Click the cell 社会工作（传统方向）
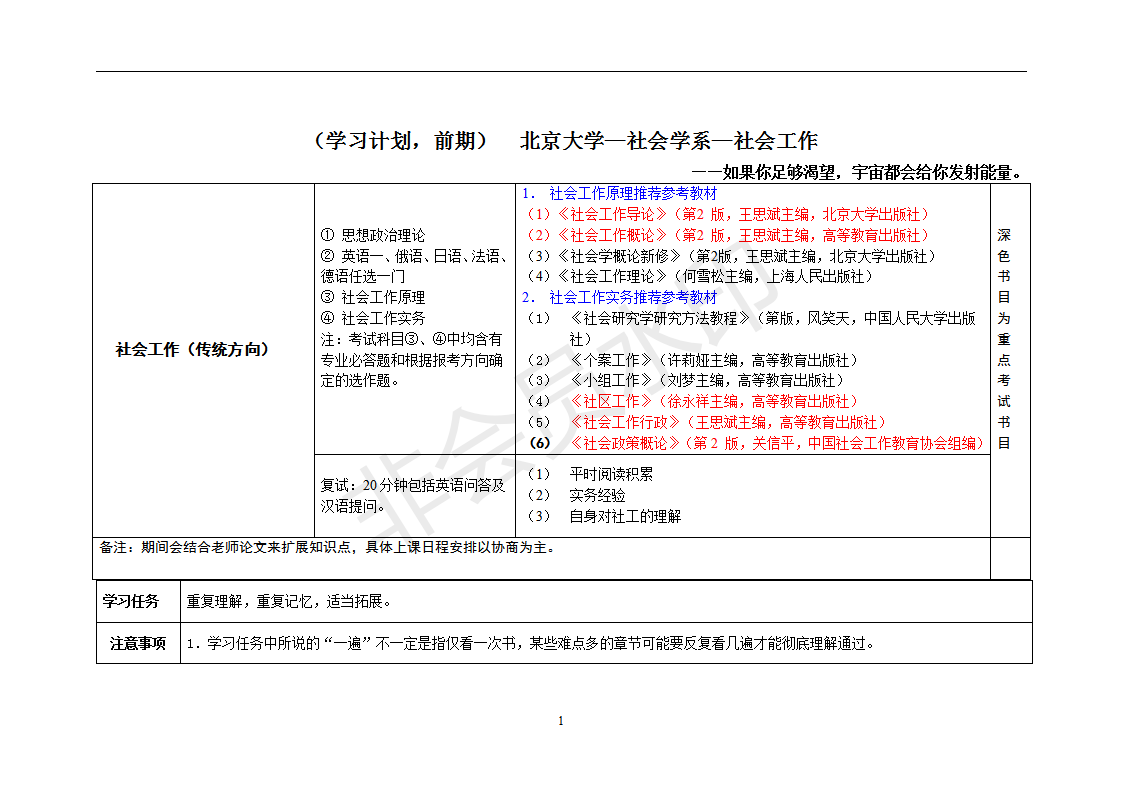1122x793 pixels. point(194,349)
